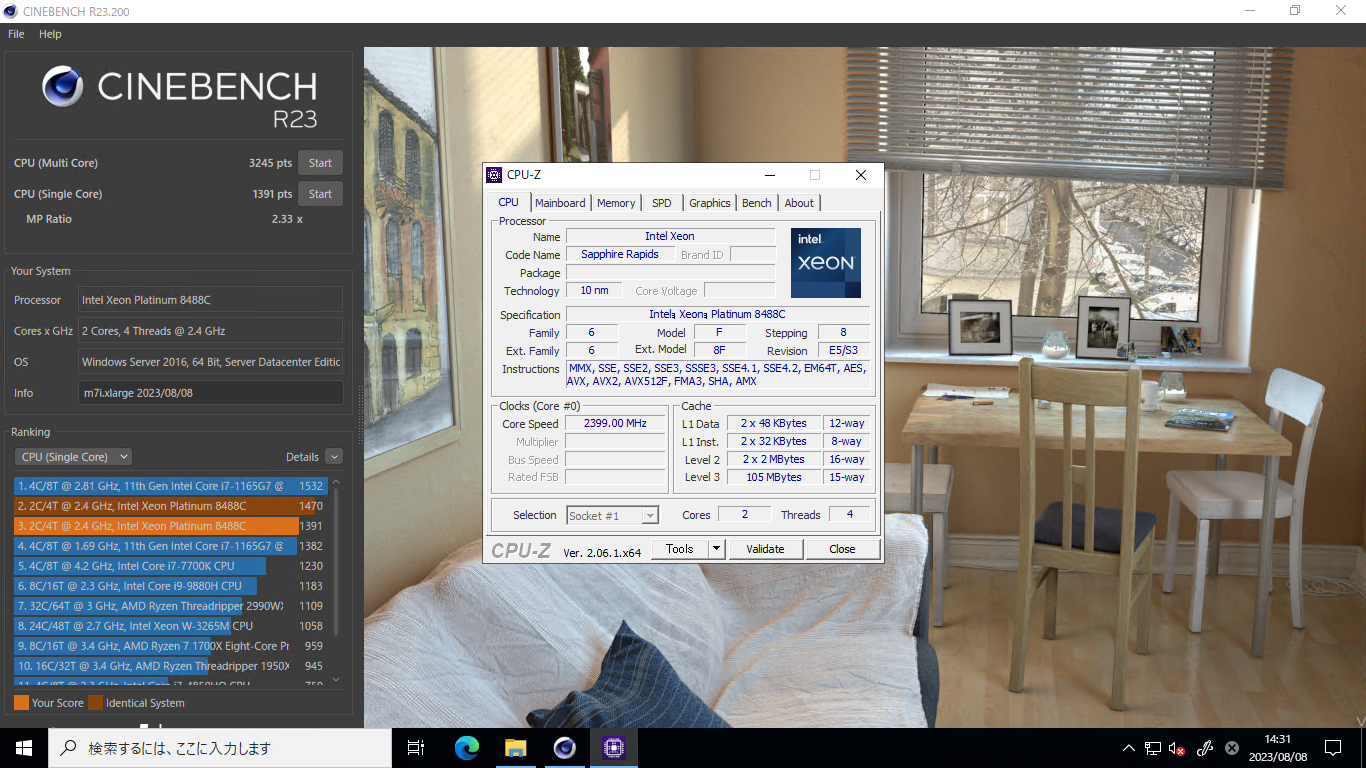The image size is (1366, 768).
Task: Click the orange Your Score legend swatch
Action: [21, 703]
